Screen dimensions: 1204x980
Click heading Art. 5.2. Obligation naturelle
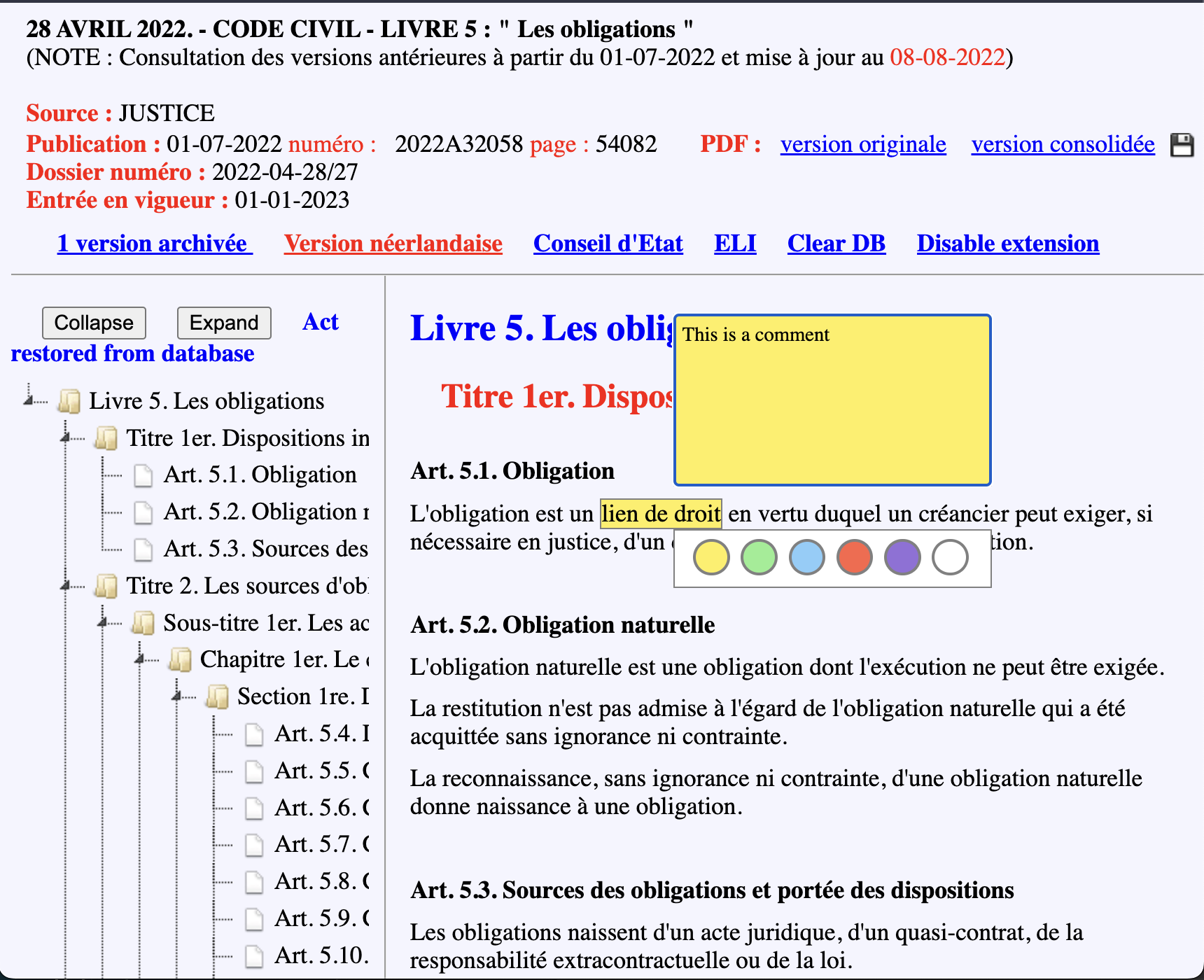[563, 625]
